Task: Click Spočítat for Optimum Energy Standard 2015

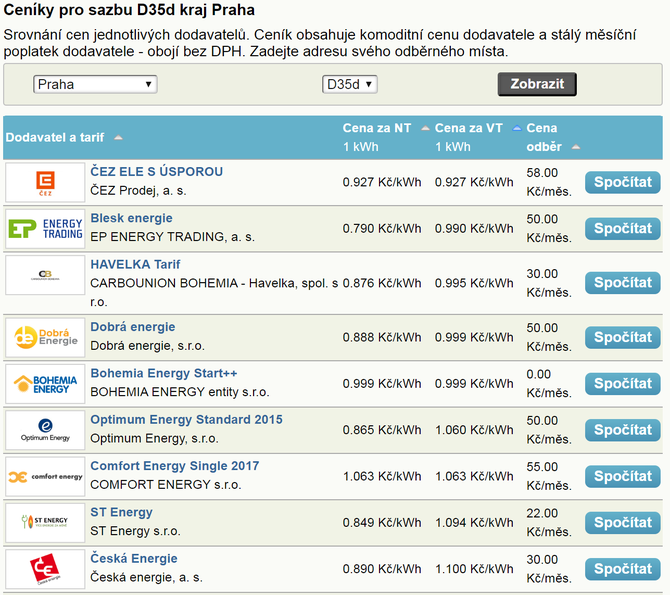Action: click(x=623, y=430)
